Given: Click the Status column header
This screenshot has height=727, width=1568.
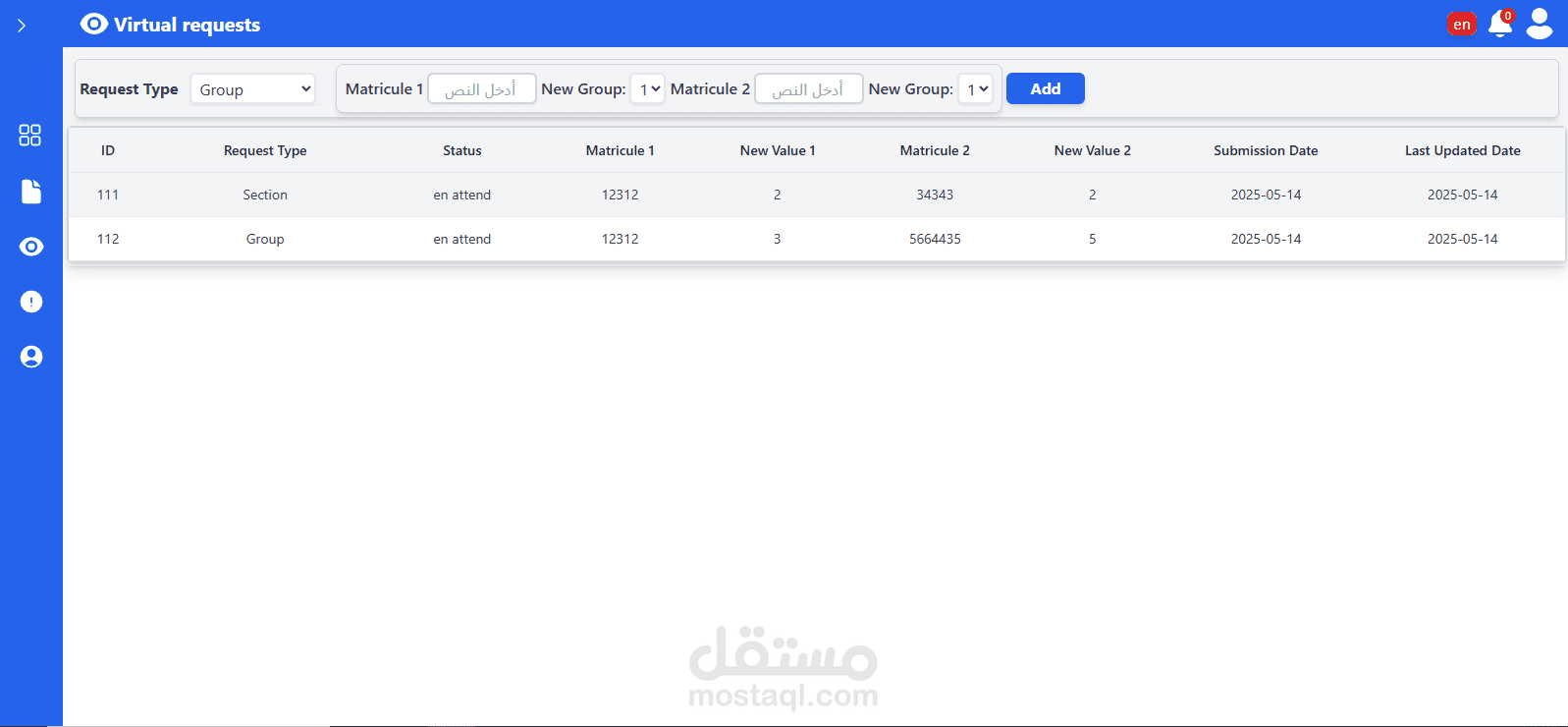Looking at the screenshot, I should point(462,150).
